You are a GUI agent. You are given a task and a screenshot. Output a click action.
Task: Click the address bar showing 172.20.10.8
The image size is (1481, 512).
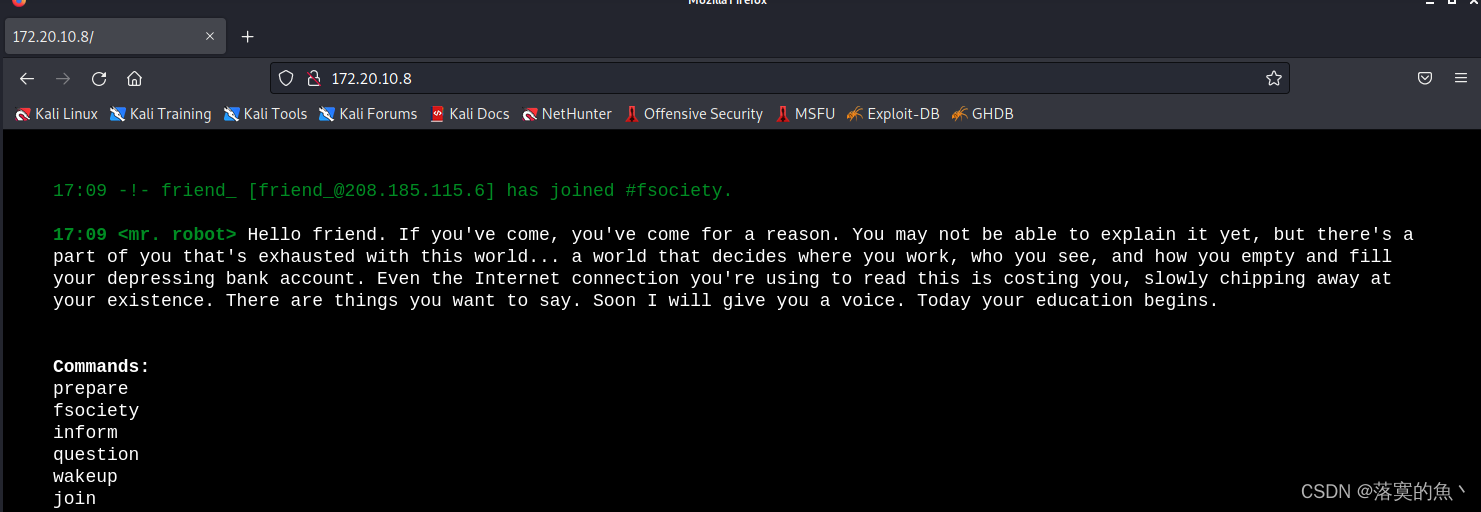pos(780,78)
